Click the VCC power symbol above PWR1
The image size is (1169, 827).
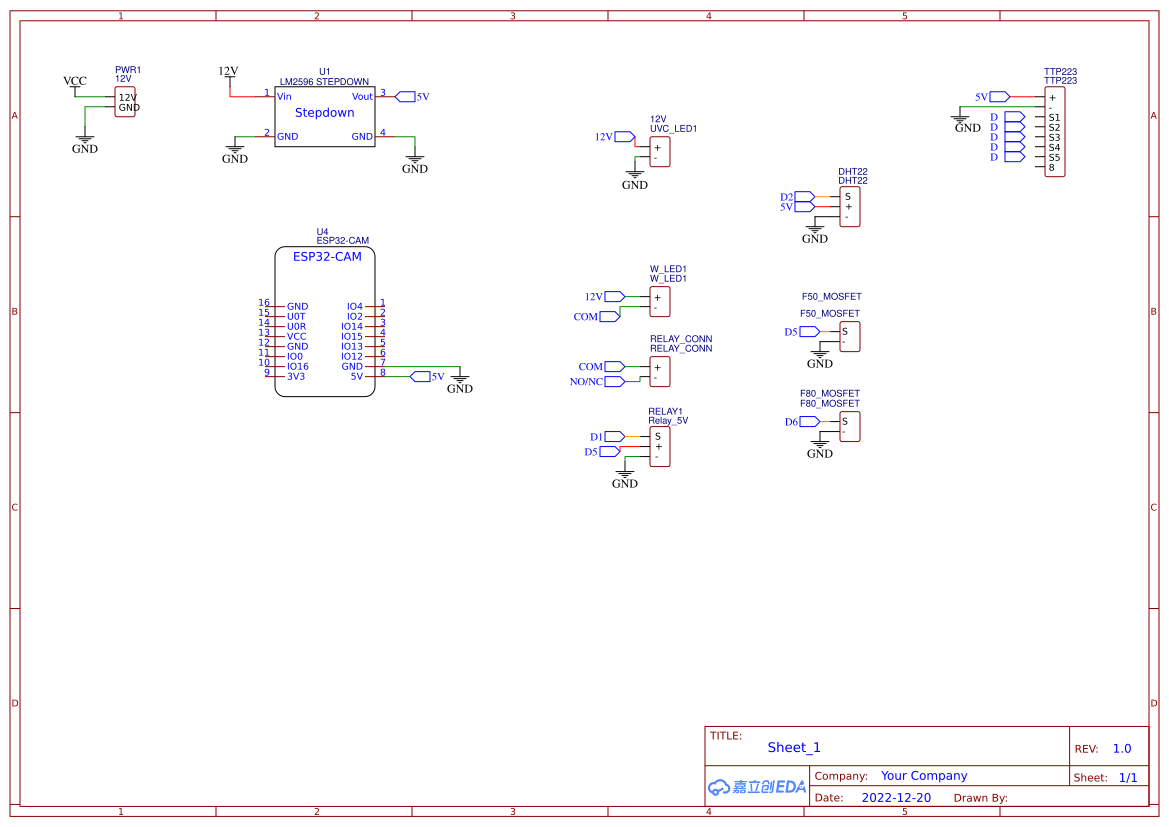75,82
